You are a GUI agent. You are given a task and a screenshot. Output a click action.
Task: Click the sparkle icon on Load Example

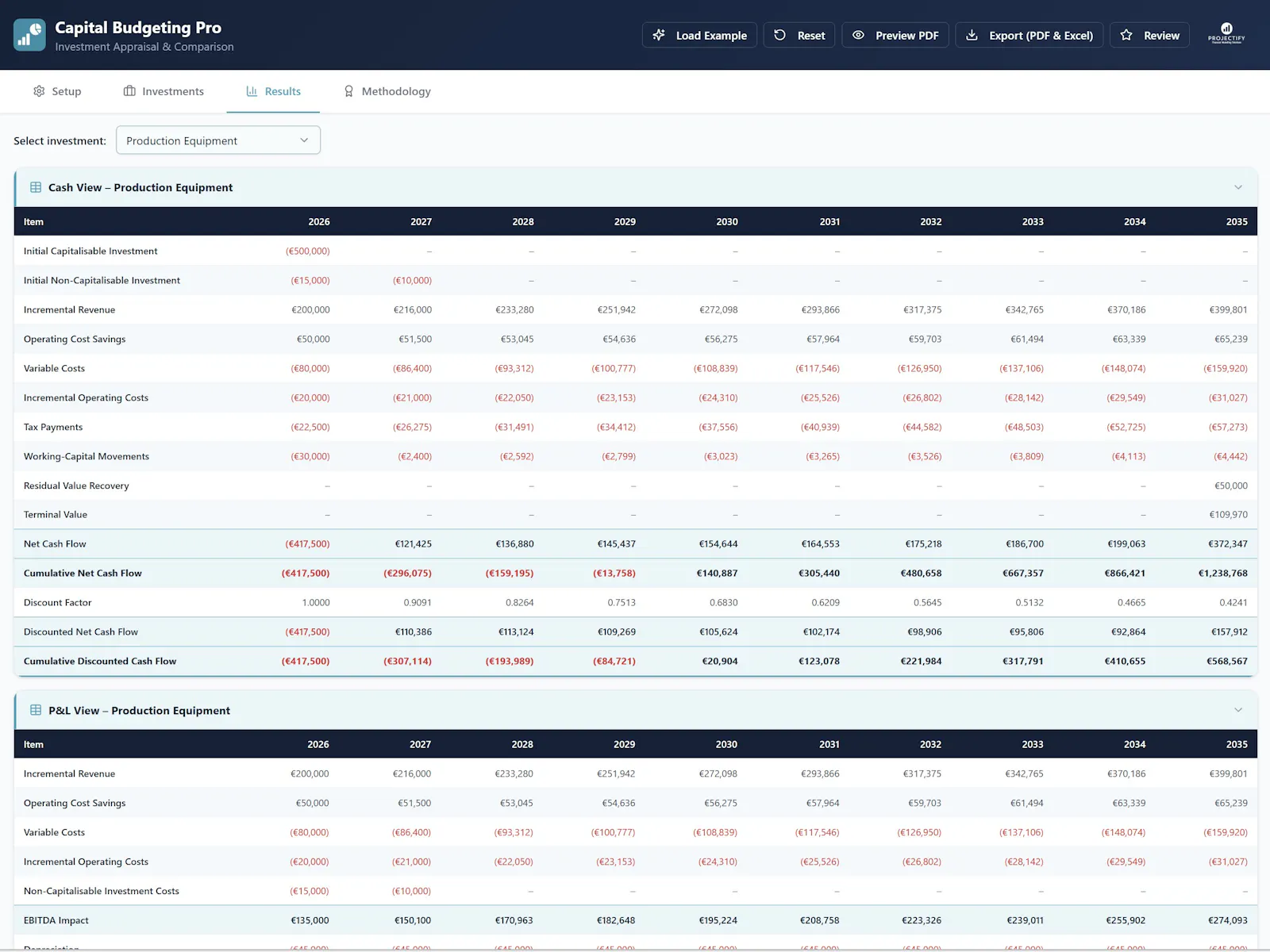[659, 35]
